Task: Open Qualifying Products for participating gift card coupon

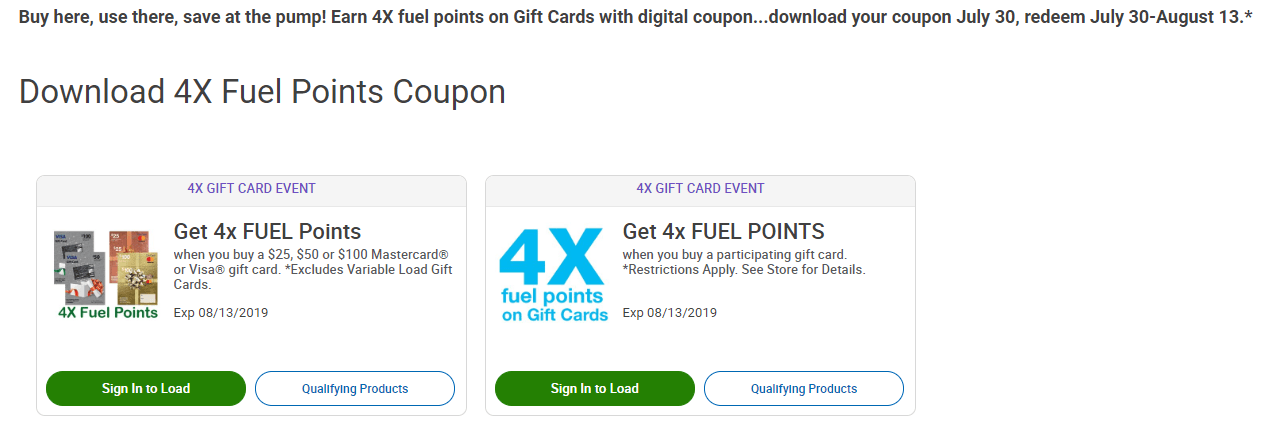Action: tap(804, 388)
